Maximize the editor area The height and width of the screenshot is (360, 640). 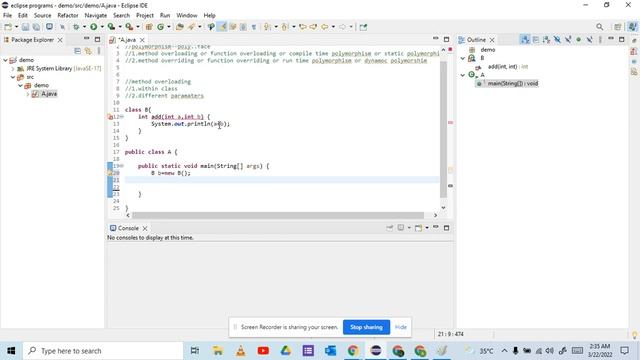pyautogui.click(x=447, y=39)
